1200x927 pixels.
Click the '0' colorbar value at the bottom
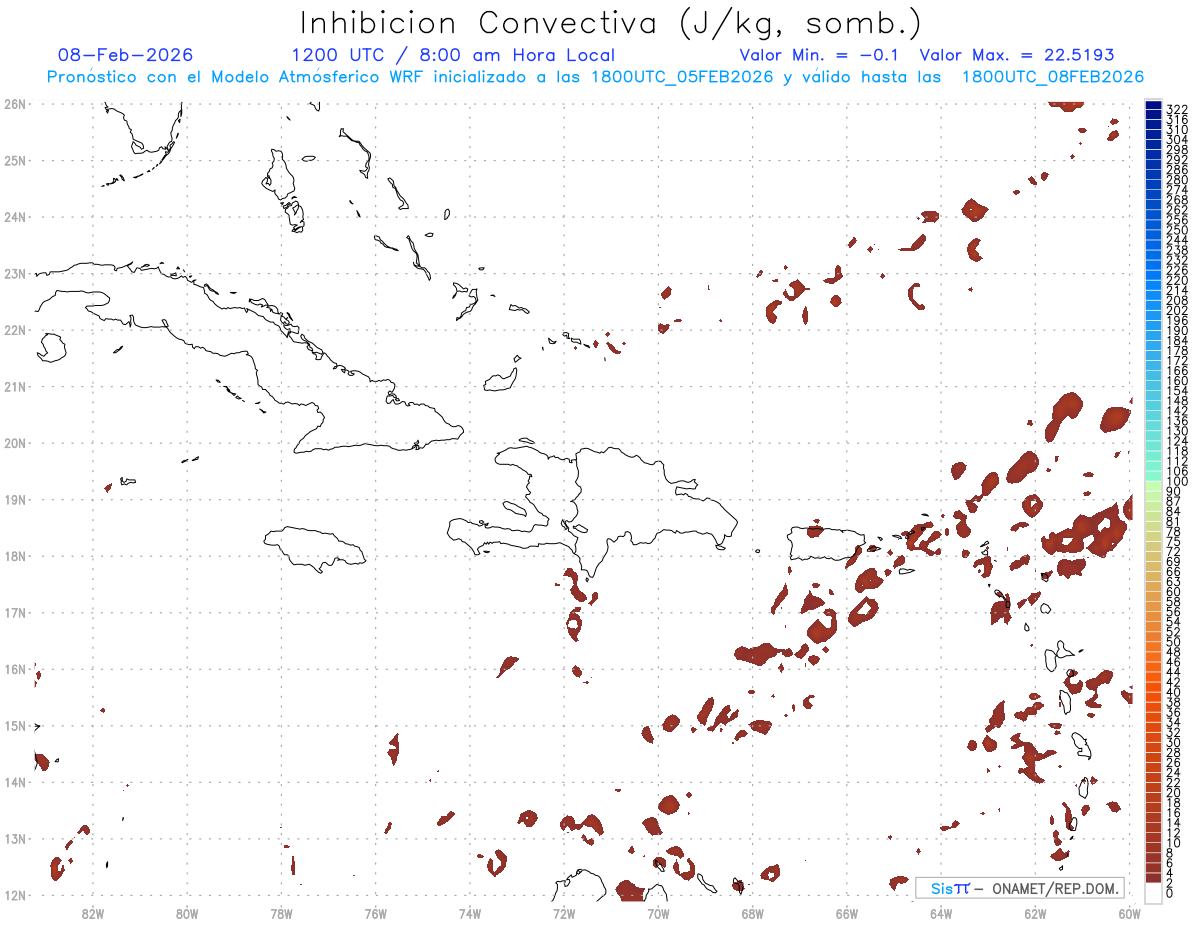tap(1171, 893)
